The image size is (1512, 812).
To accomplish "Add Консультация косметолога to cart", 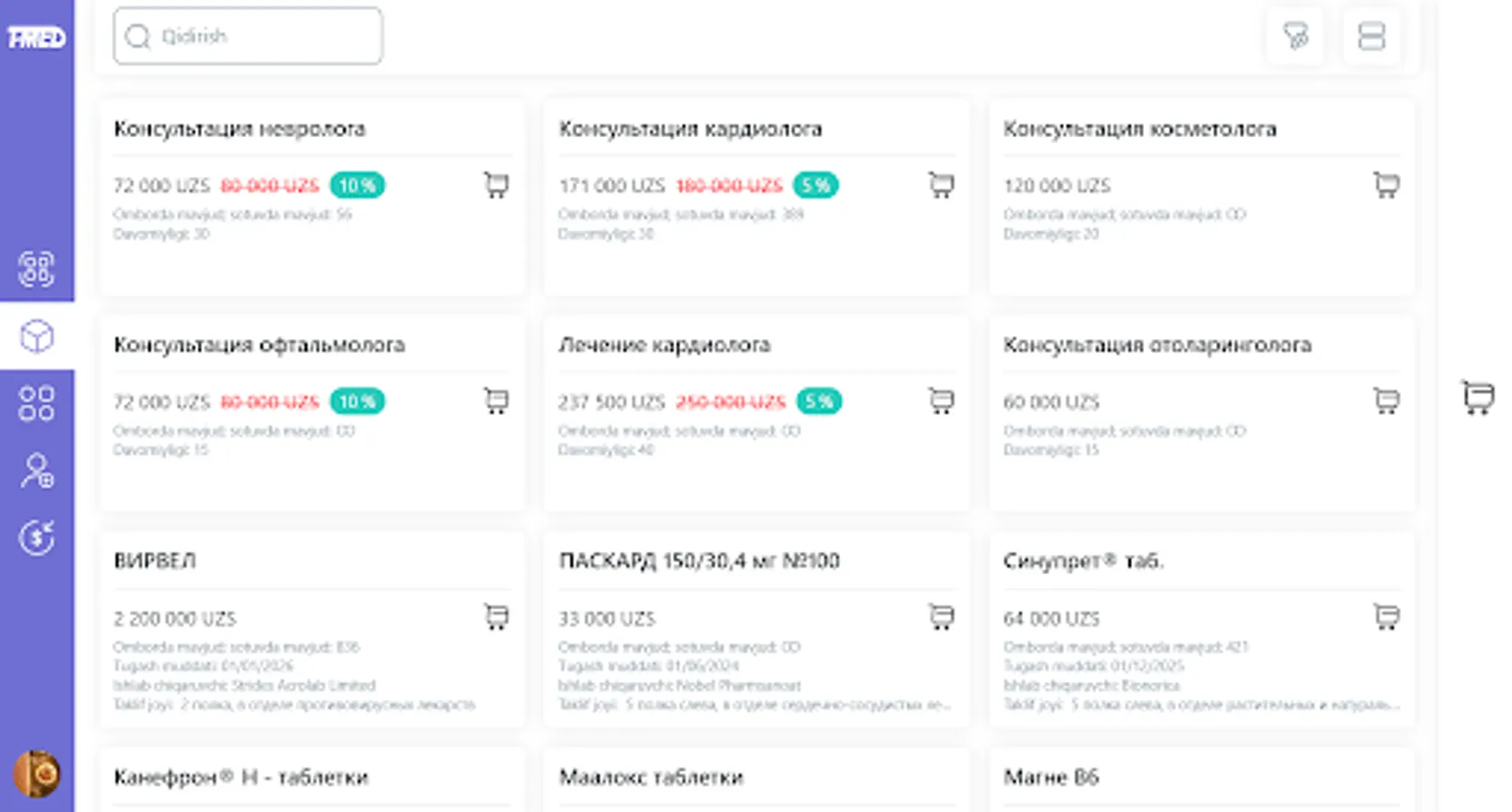I will pyautogui.click(x=1387, y=185).
